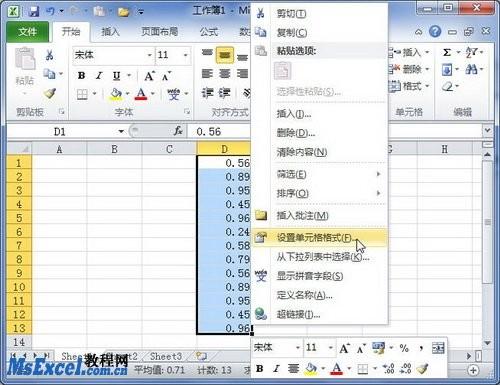Click the Help question mark icon

435,32
